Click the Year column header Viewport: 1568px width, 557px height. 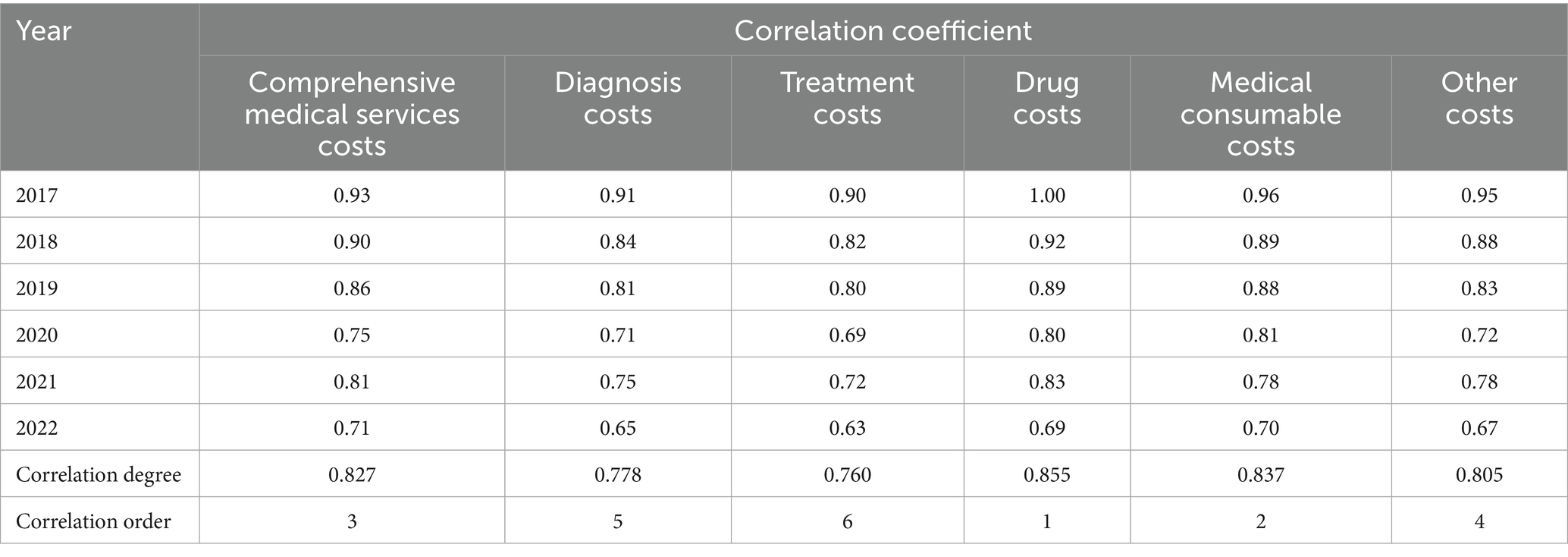point(44,31)
